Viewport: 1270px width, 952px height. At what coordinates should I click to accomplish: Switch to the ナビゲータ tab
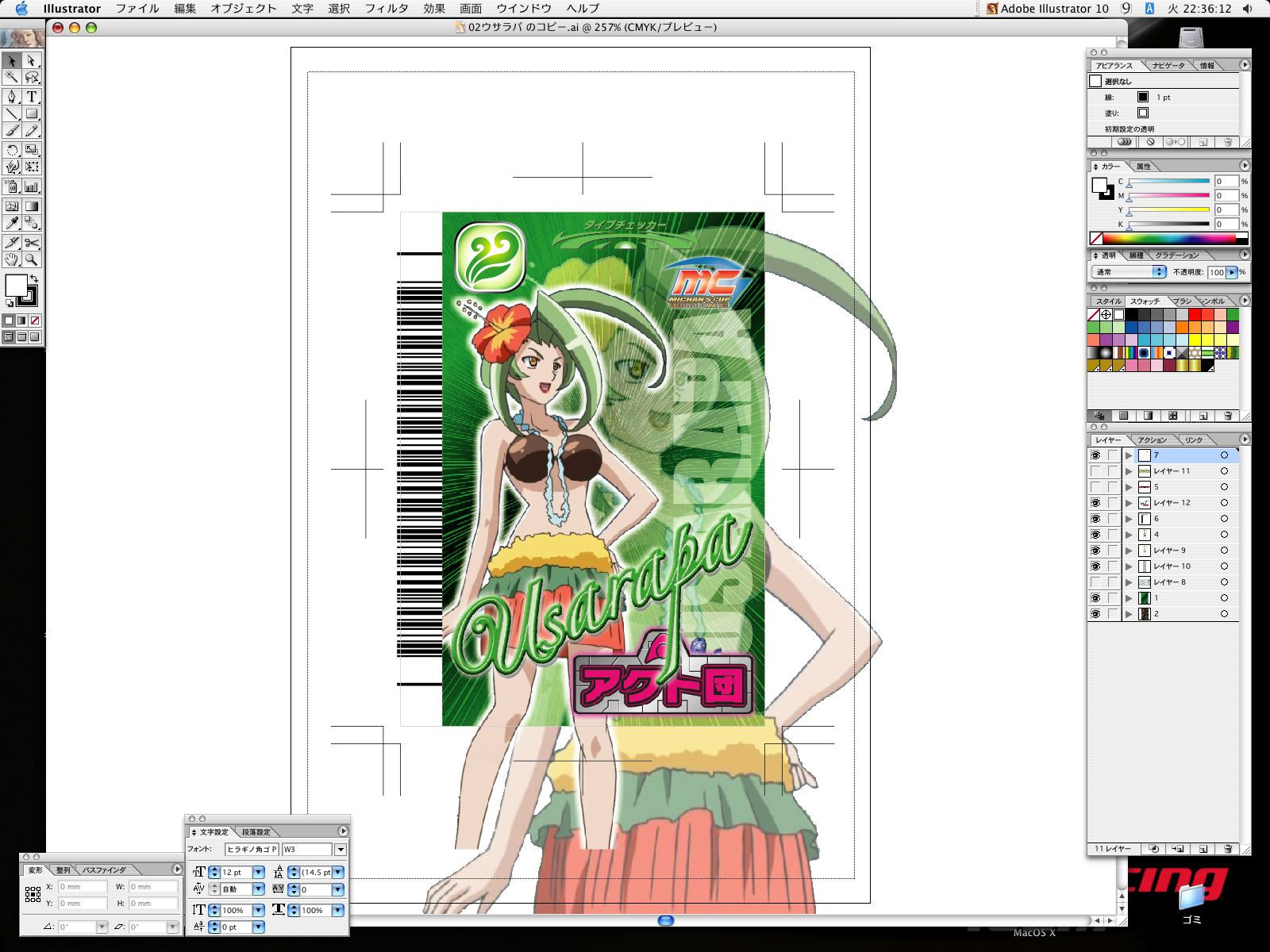(x=1168, y=66)
